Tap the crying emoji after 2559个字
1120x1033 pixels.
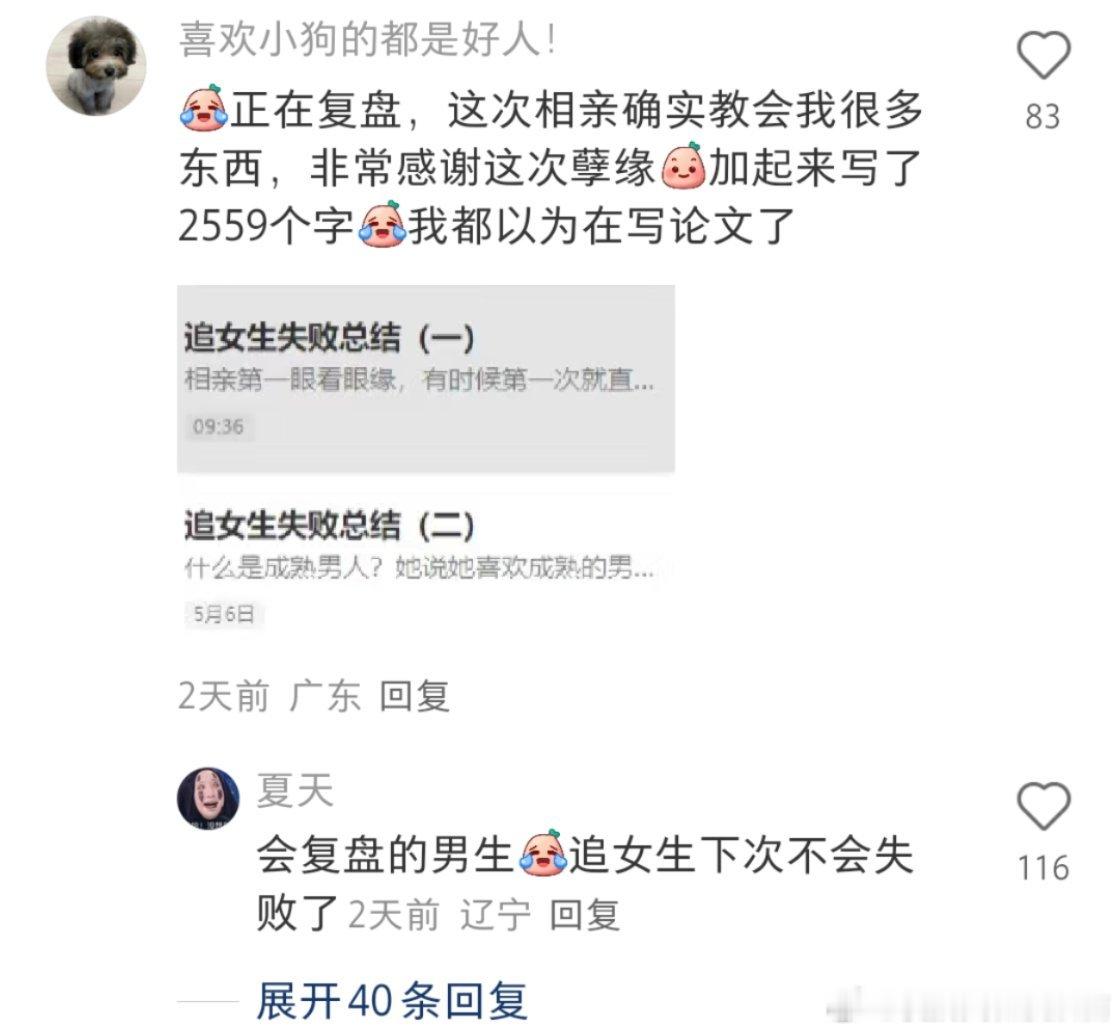pos(383,226)
